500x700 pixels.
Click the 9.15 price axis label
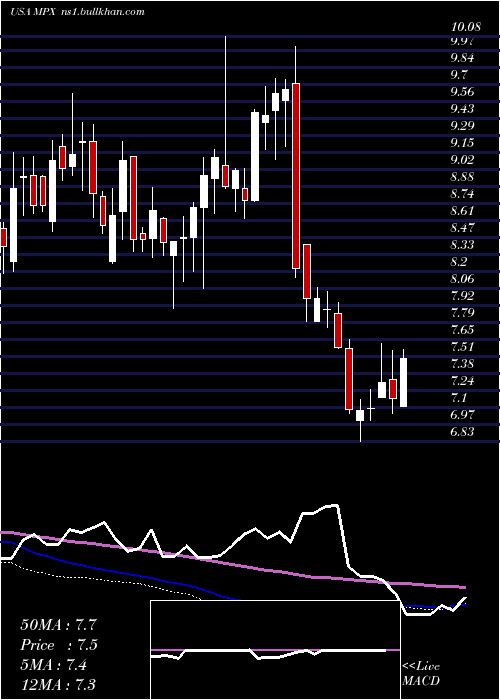[464, 143]
